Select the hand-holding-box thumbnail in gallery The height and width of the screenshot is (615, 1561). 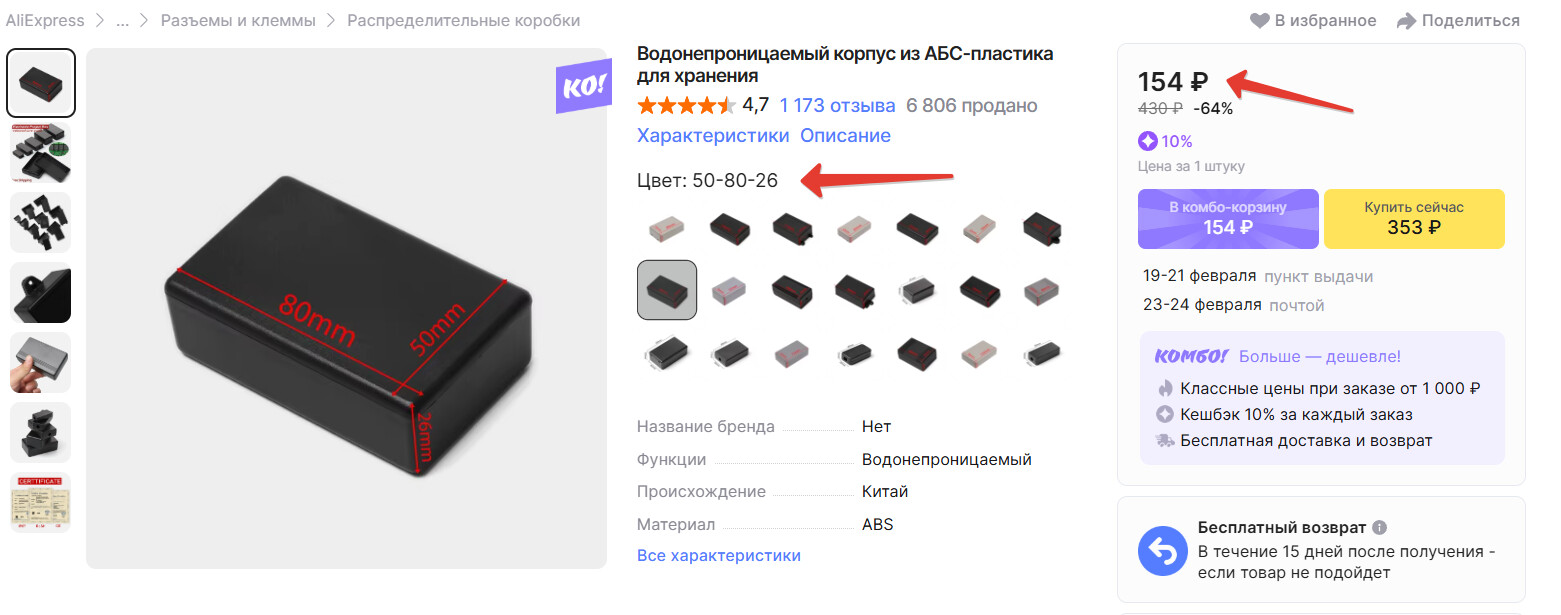41,362
